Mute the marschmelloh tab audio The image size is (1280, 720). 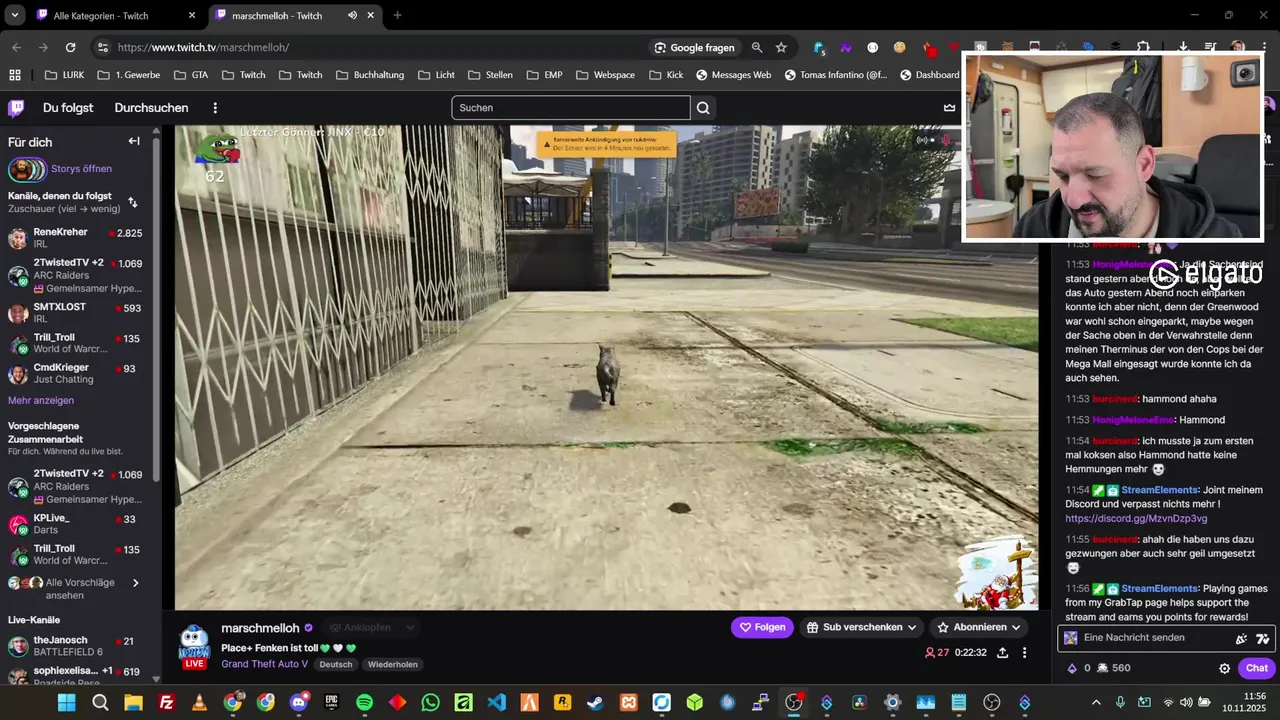pos(352,15)
